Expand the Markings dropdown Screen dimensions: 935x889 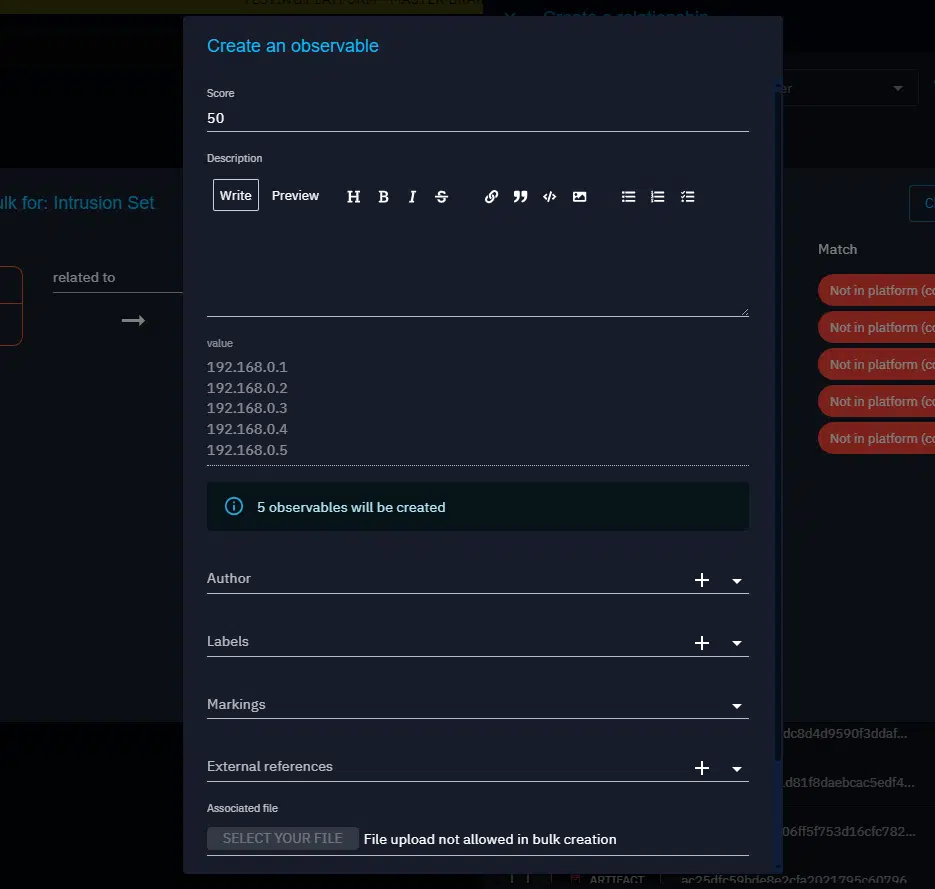click(737, 706)
